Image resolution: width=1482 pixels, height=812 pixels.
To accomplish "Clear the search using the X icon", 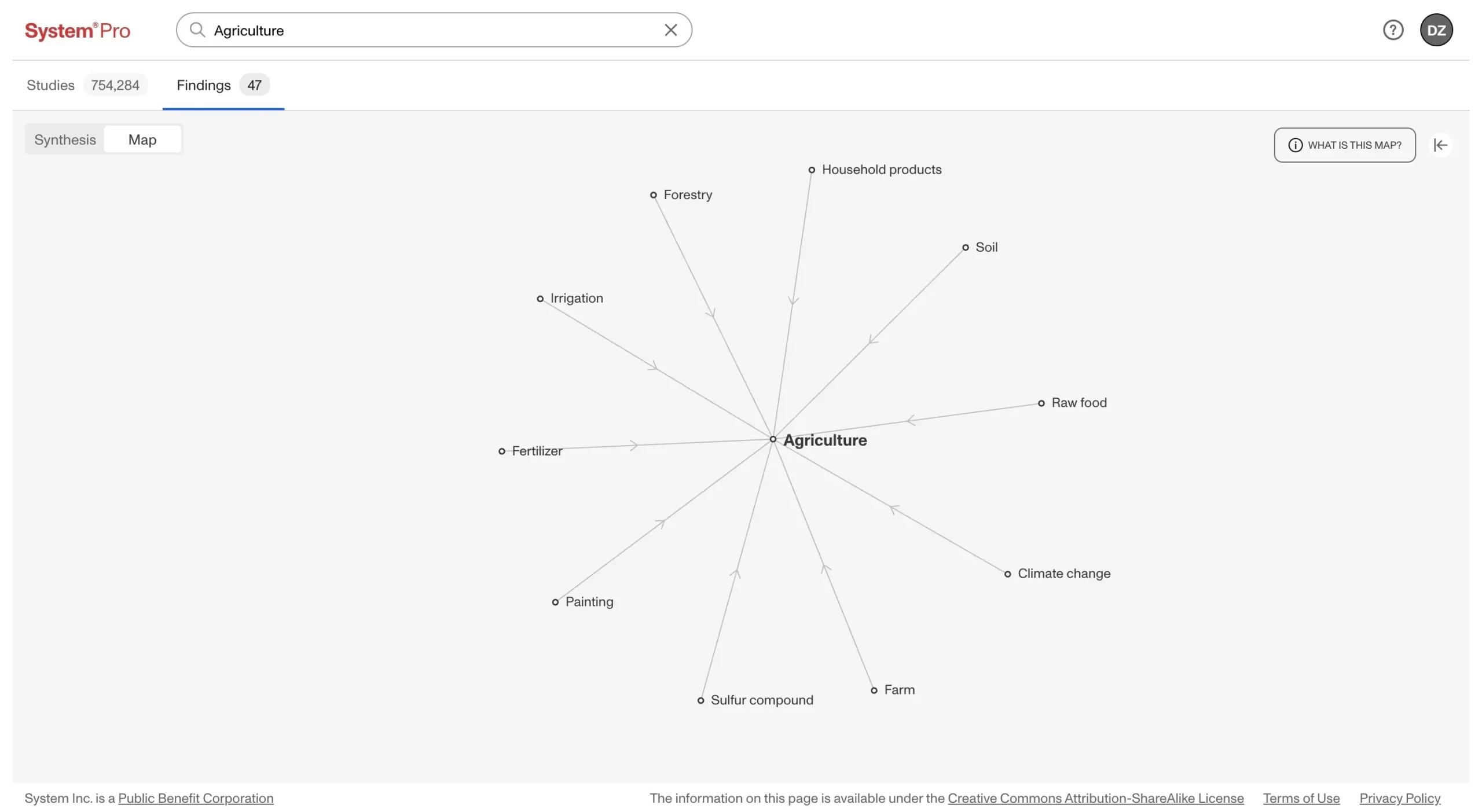I will coord(670,30).
